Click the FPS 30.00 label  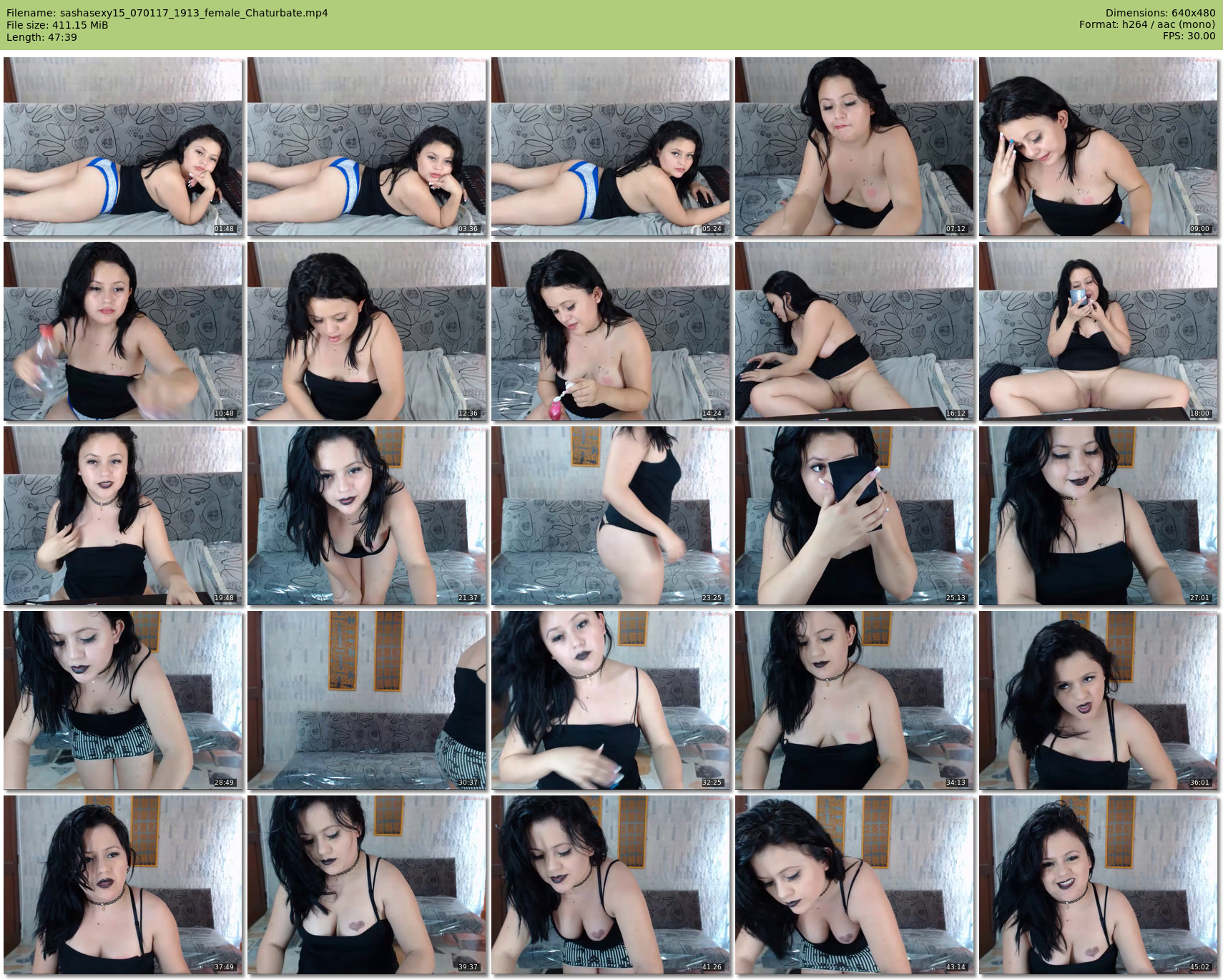(1189, 36)
